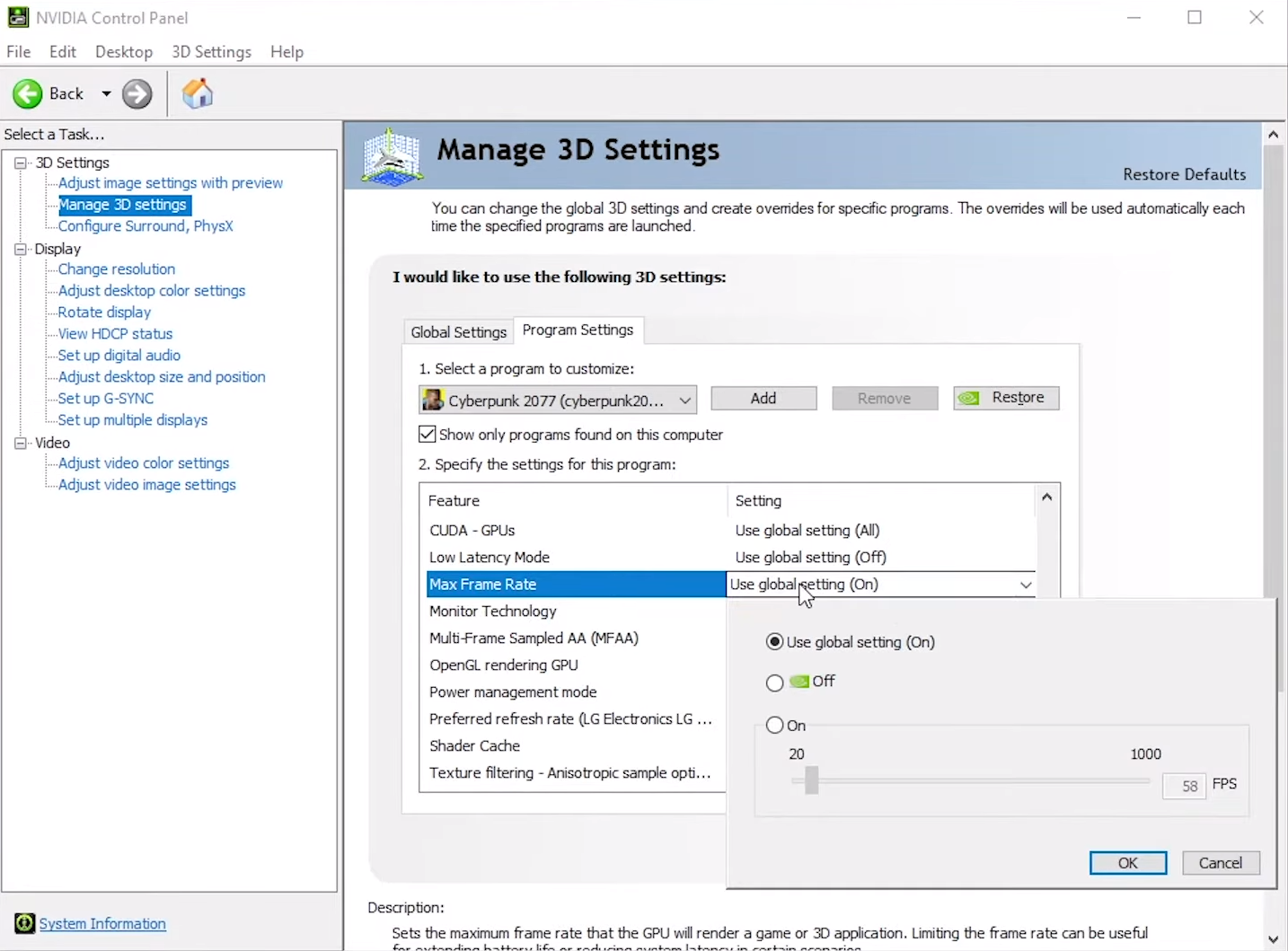Click the Cyberpunk 2077 program icon
The image size is (1288, 951).
[x=434, y=399]
